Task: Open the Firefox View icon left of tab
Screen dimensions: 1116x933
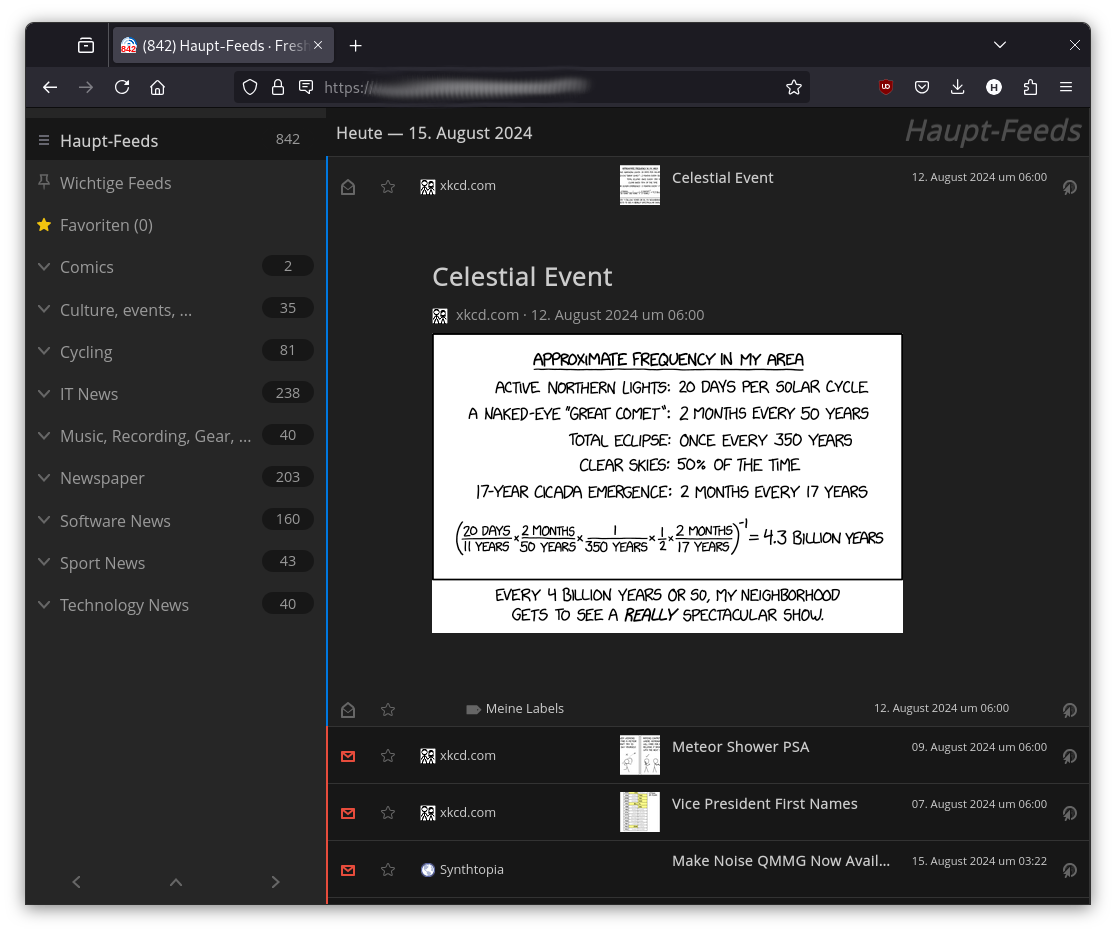Action: click(85, 46)
